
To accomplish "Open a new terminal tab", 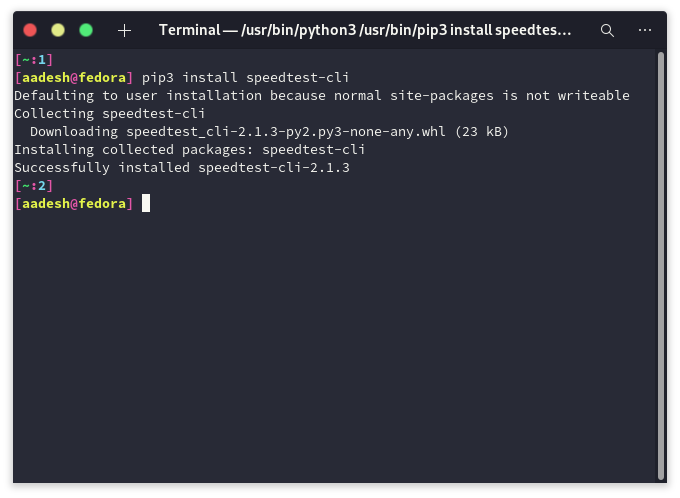I will pyautogui.click(x=124, y=30).
